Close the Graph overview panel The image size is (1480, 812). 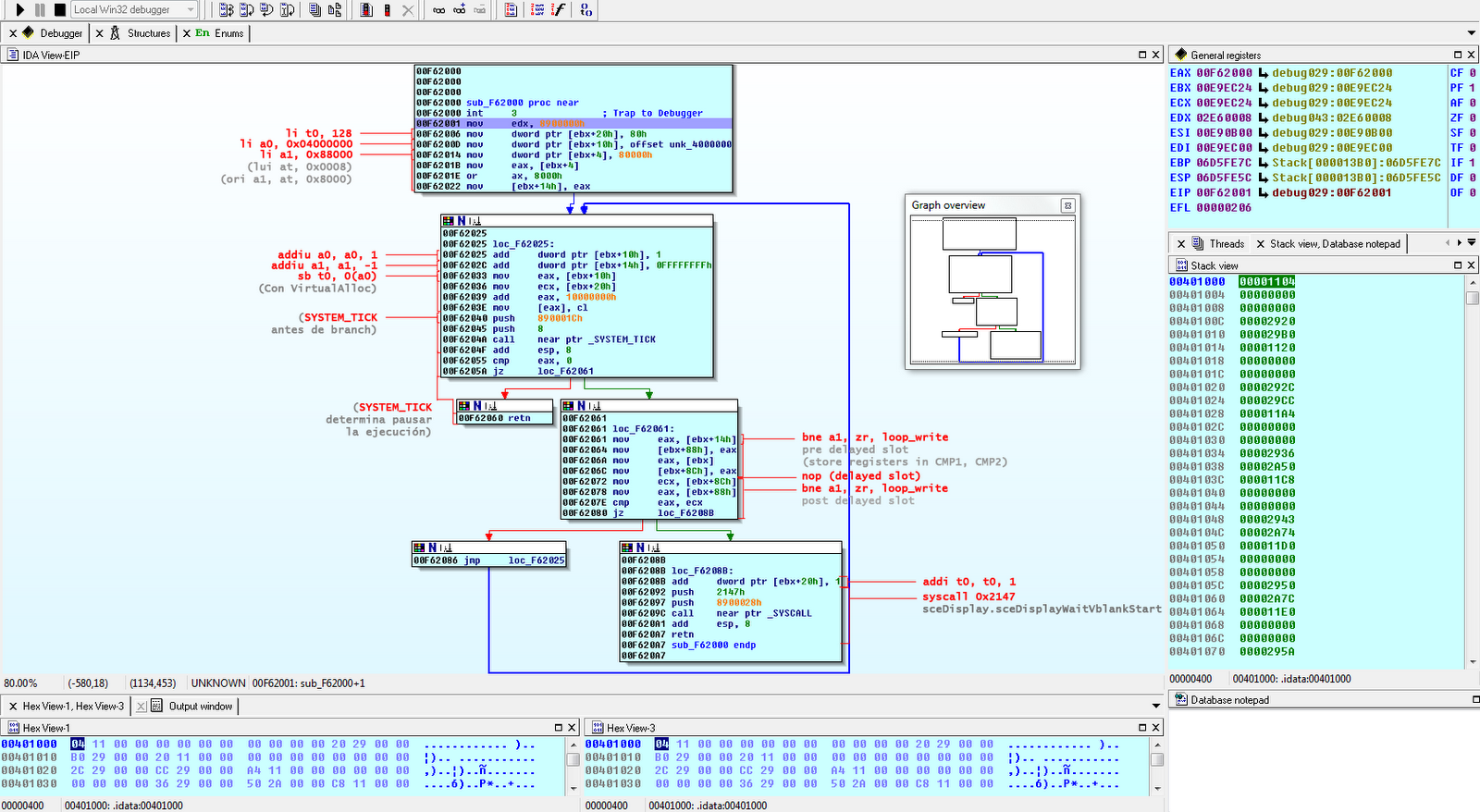click(1067, 205)
